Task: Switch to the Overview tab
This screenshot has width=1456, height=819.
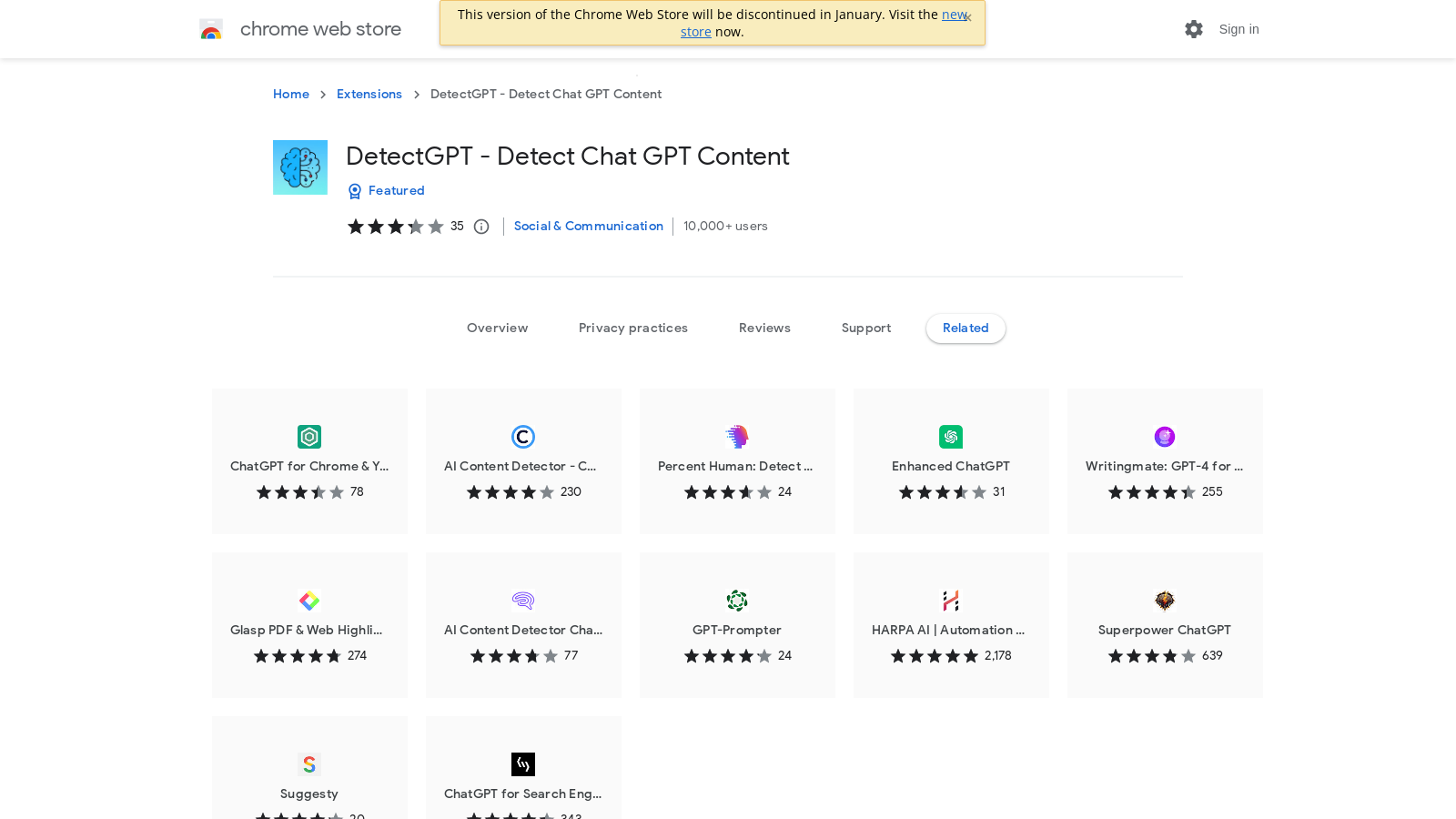Action: [497, 329]
